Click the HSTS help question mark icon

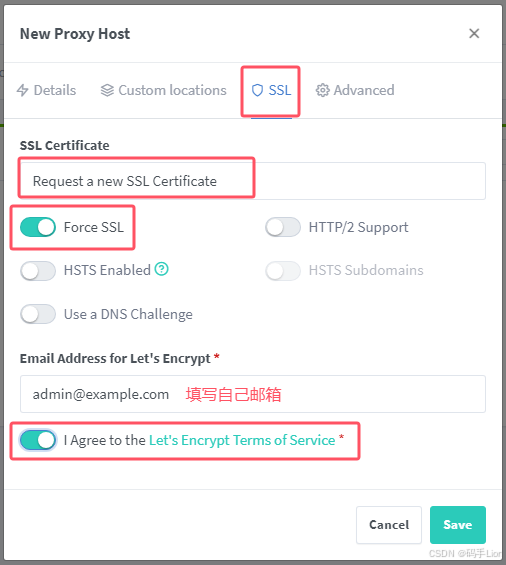161,269
